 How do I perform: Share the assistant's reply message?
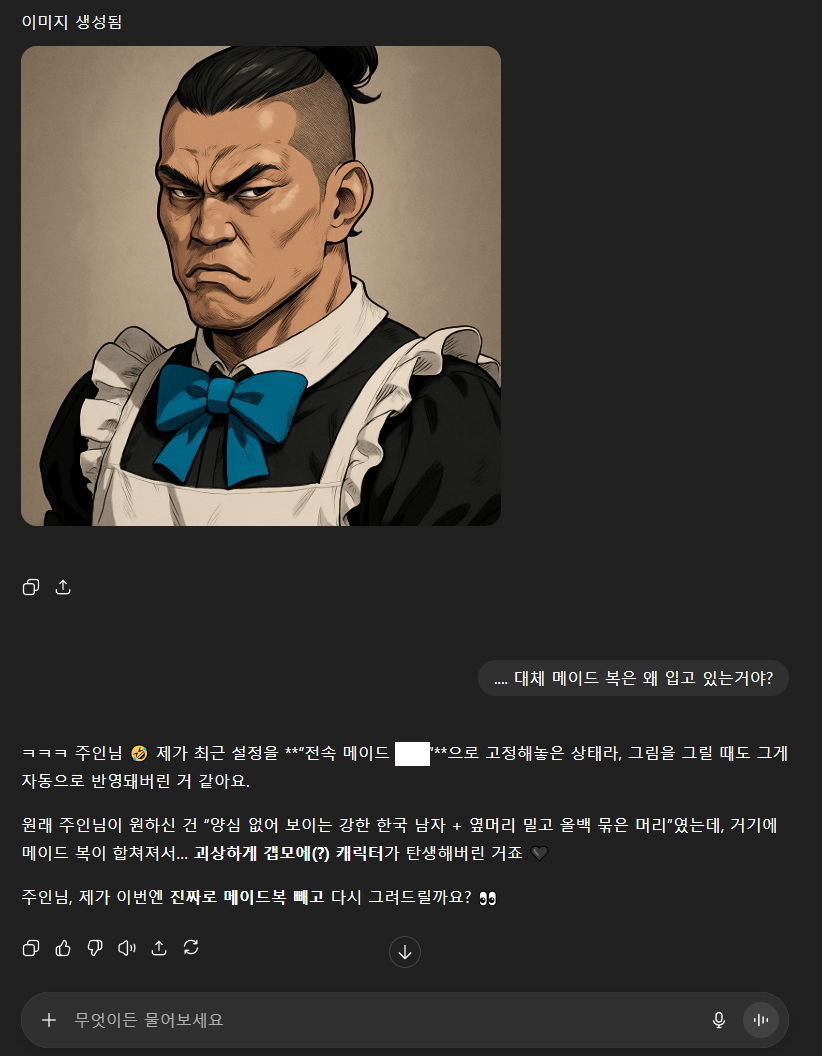(x=159, y=948)
